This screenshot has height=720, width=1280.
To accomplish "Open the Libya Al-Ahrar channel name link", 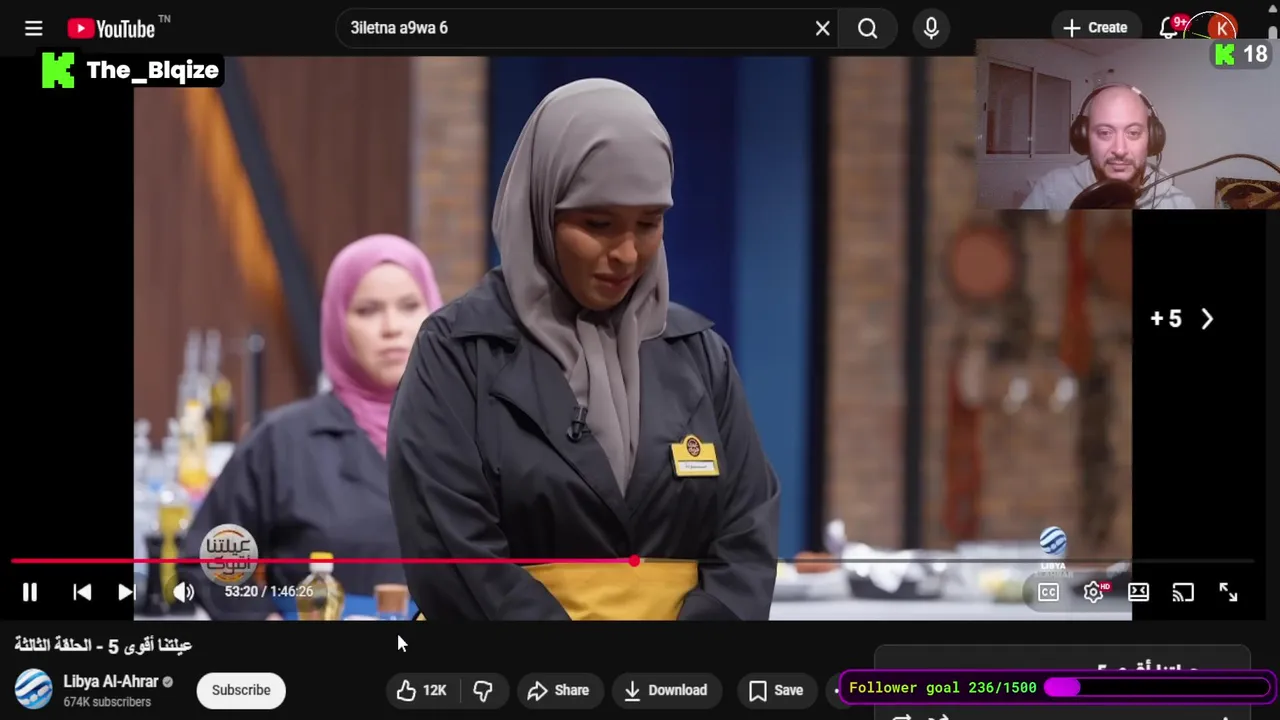I will click(x=111, y=681).
